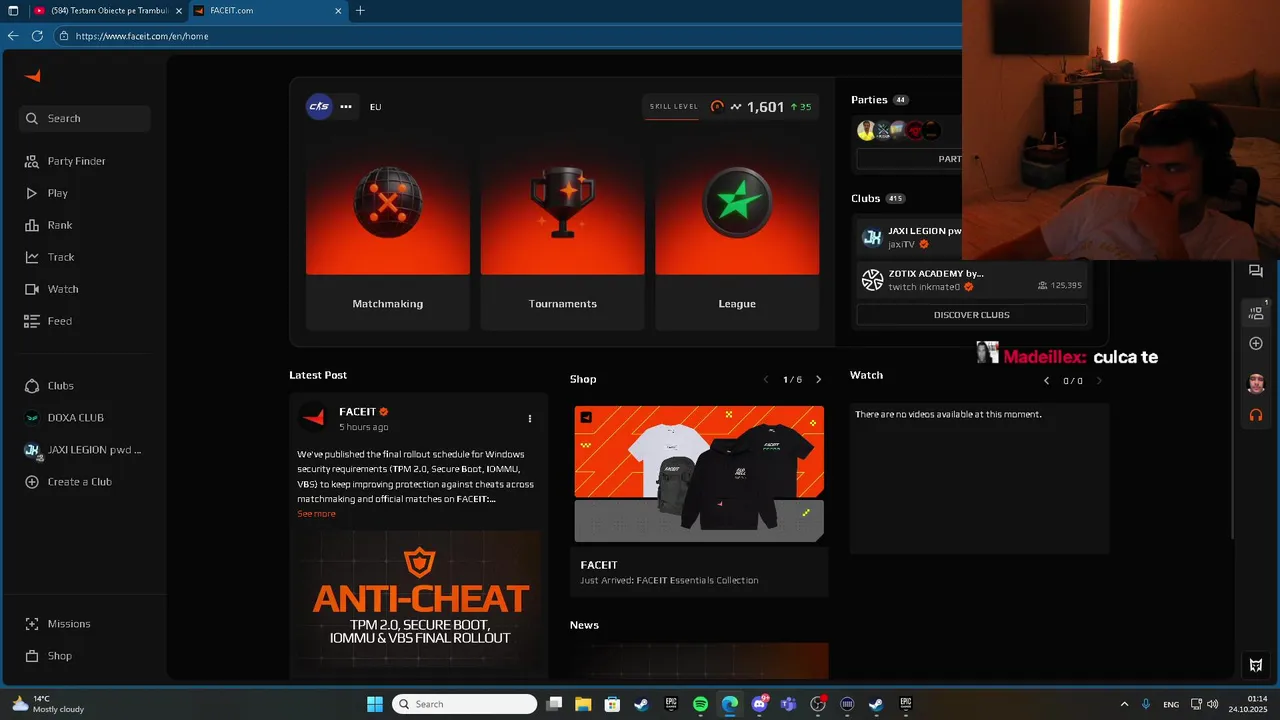Click the profile avatar on the right bar
This screenshot has width=1280, height=720.
coord(1256,383)
